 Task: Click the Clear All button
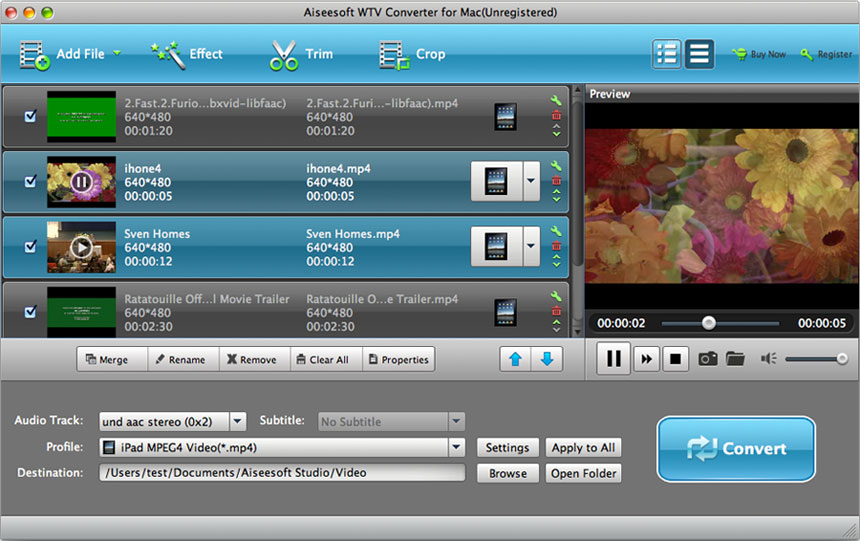point(326,359)
